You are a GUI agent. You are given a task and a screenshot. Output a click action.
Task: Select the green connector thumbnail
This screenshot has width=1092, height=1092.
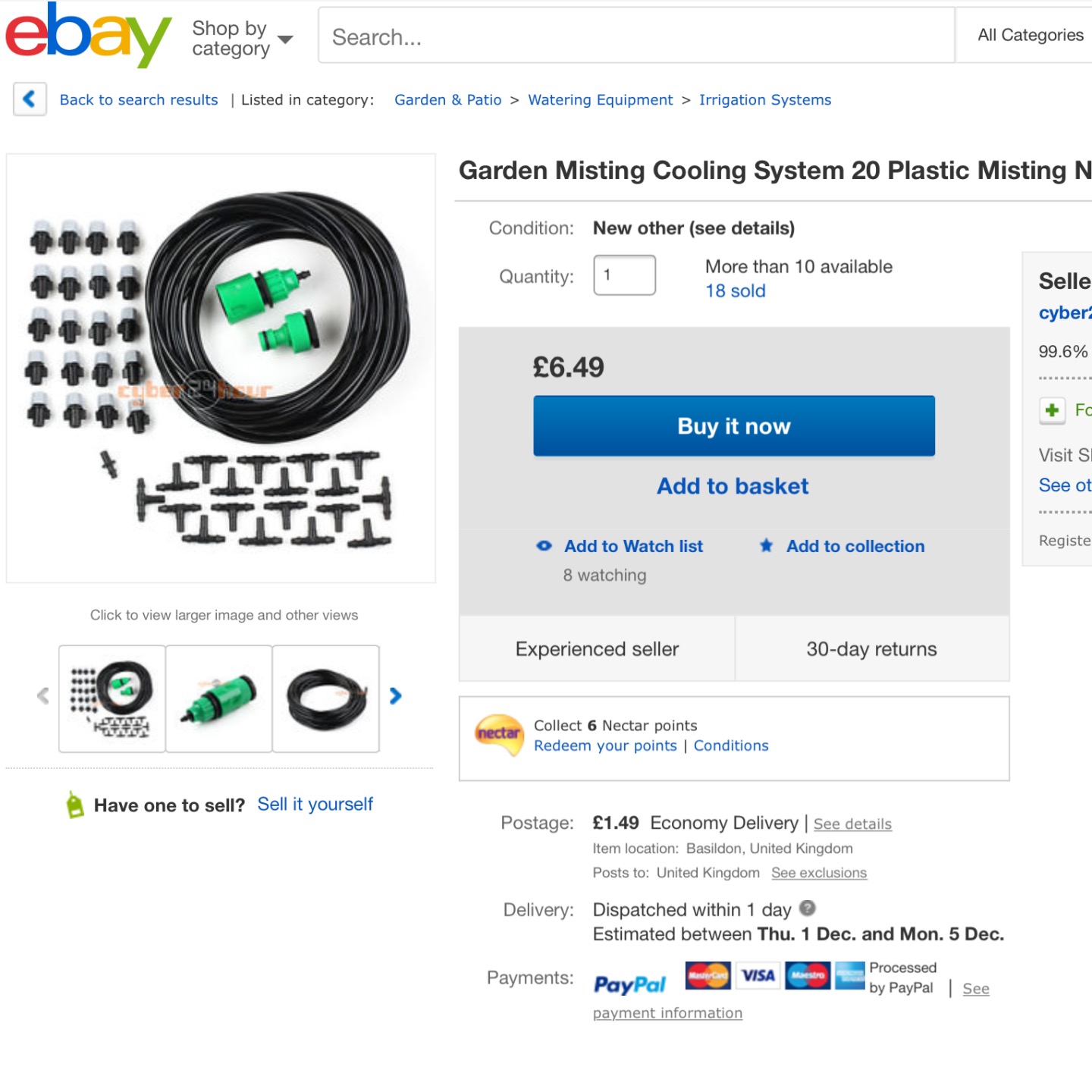coord(219,698)
